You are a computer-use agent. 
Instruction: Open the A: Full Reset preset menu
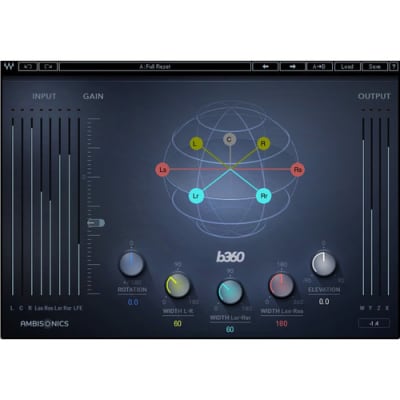click(x=155, y=66)
